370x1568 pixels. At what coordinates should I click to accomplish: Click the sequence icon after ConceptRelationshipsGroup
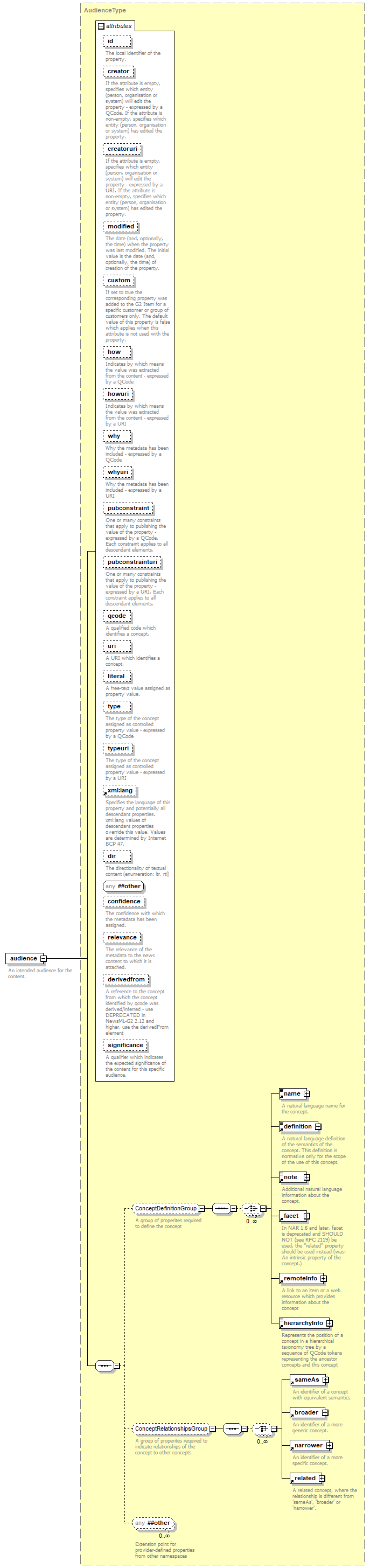[231, 1428]
